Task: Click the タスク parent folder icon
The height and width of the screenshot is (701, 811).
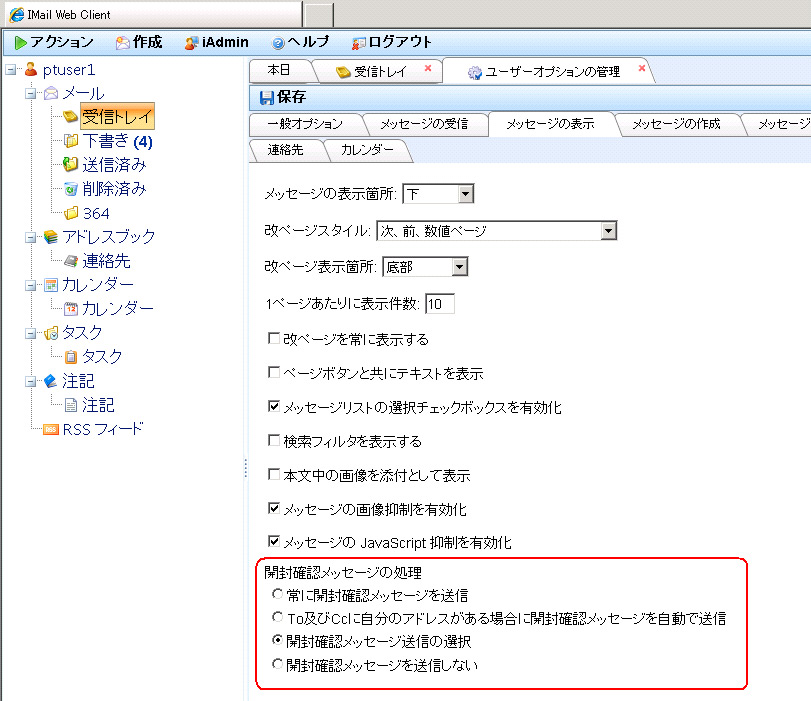Action: tap(51, 333)
